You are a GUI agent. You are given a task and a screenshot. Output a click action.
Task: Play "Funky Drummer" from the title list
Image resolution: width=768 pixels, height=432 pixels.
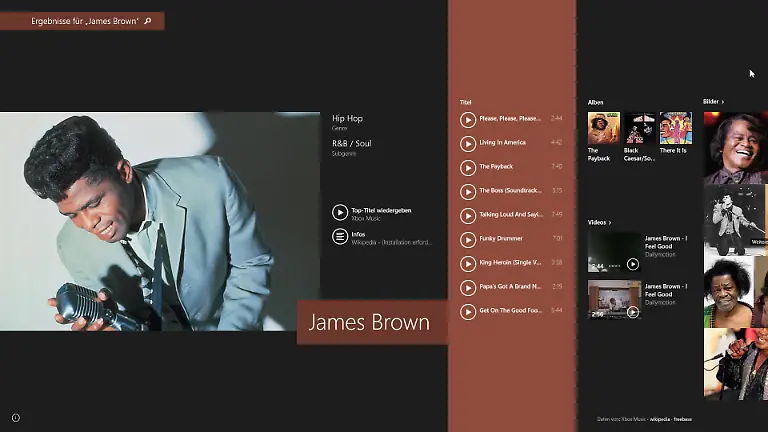tap(468, 239)
